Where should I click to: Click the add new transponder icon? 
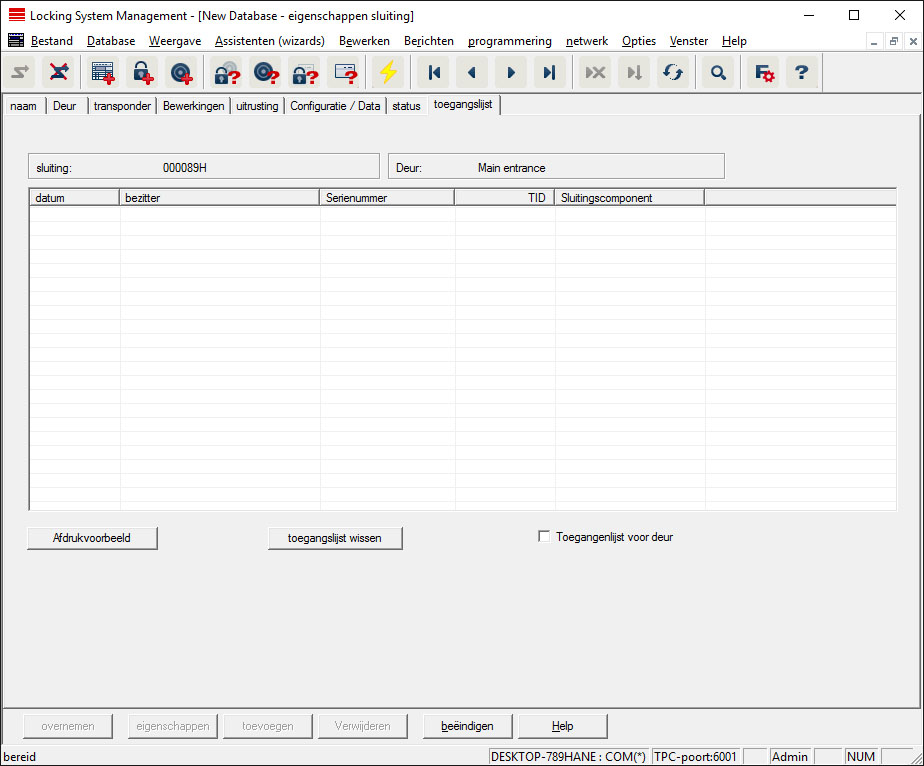tap(181, 73)
